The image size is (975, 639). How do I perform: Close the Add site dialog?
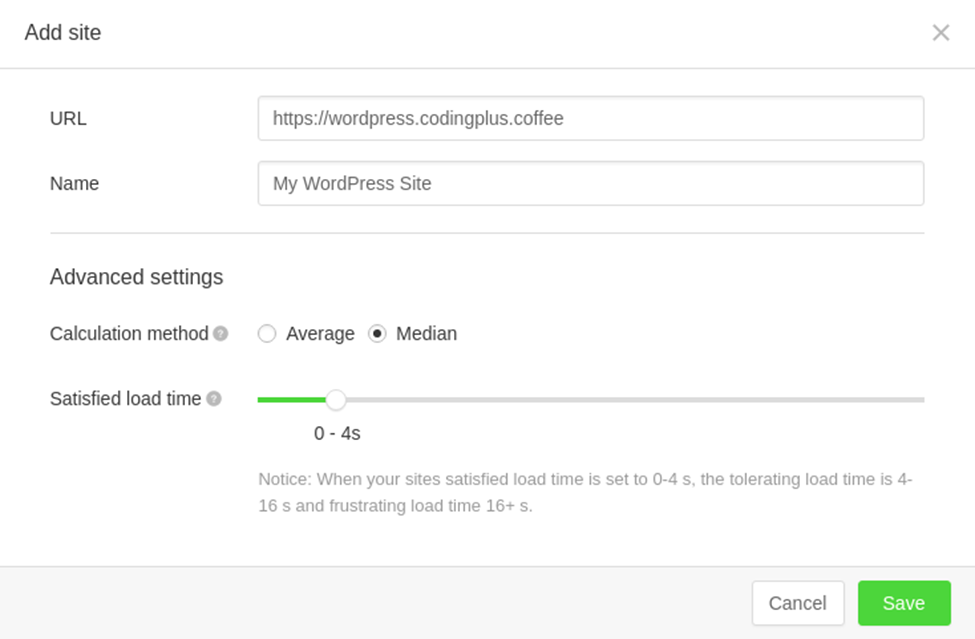coord(941,32)
